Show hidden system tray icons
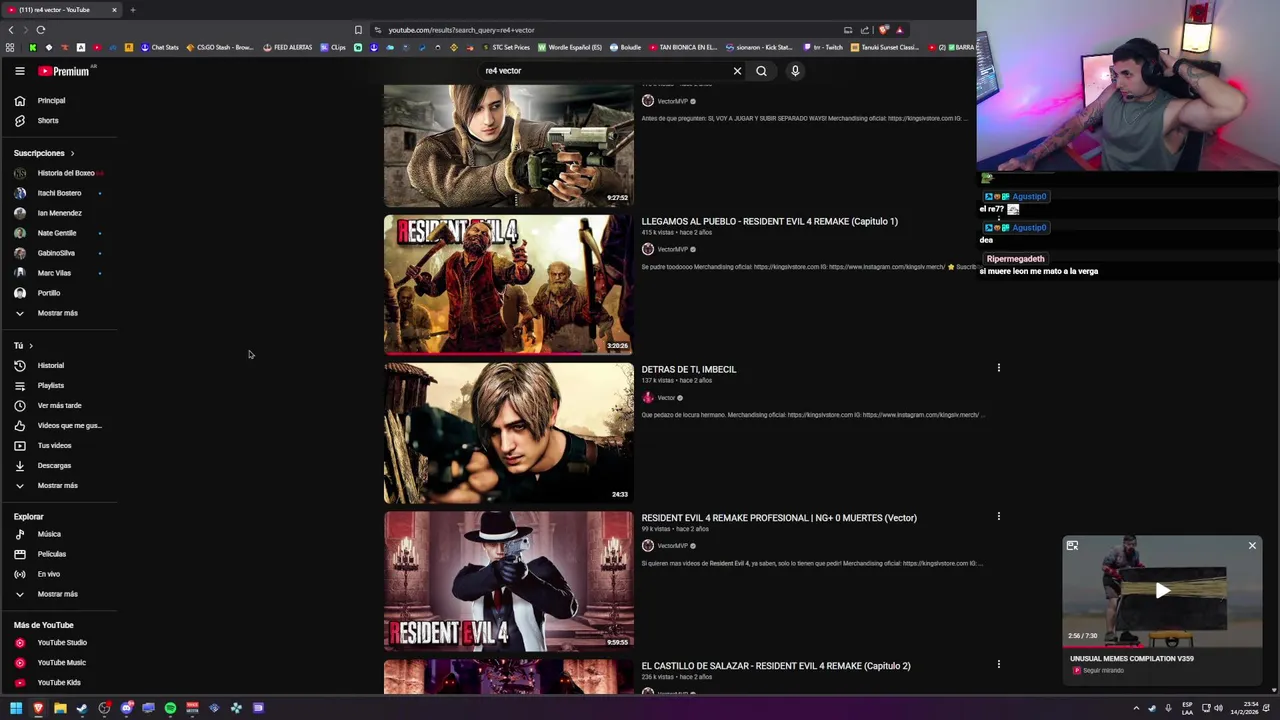This screenshot has height=720, width=1280. (x=1135, y=708)
